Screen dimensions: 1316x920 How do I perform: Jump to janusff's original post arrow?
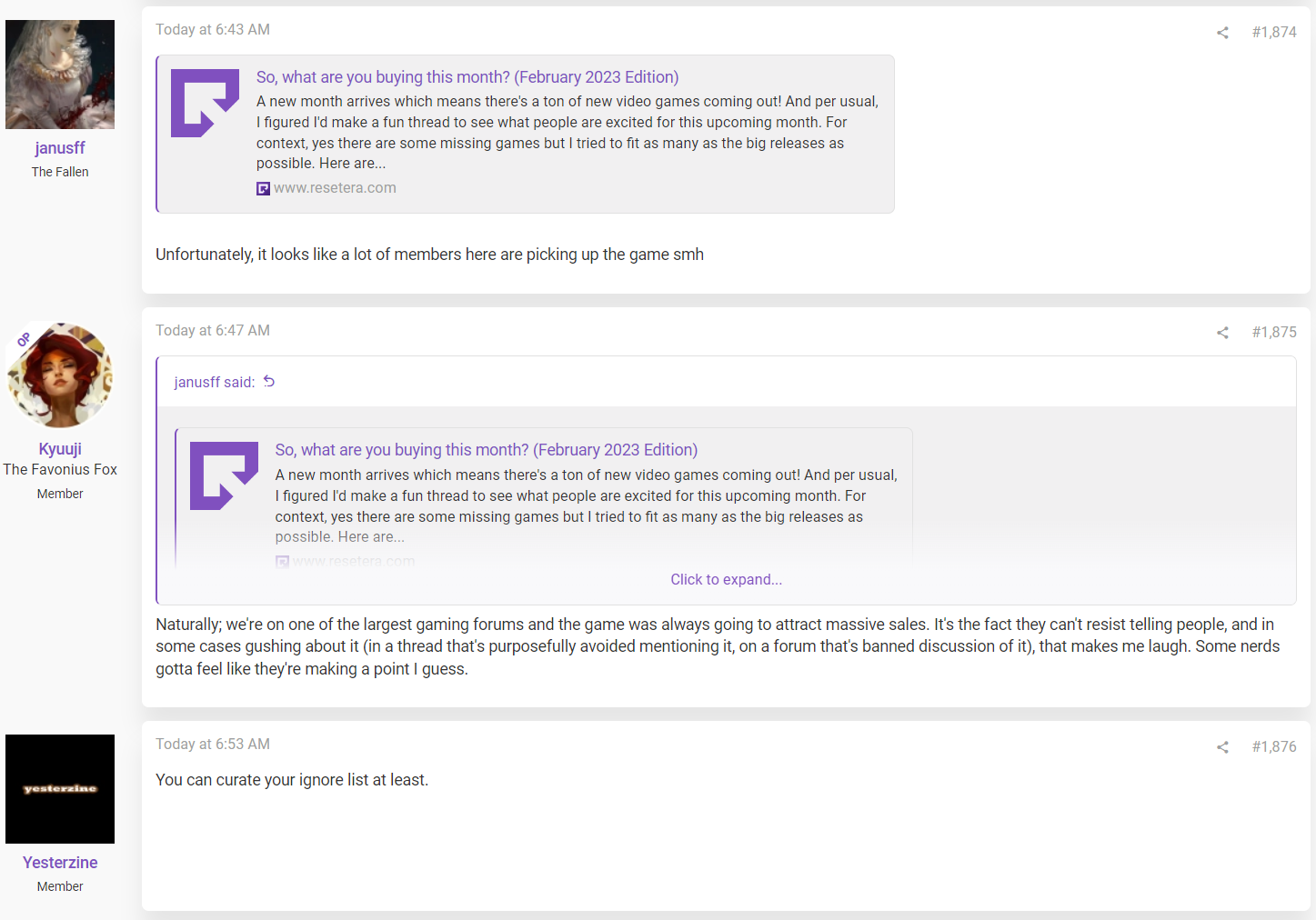click(x=269, y=382)
